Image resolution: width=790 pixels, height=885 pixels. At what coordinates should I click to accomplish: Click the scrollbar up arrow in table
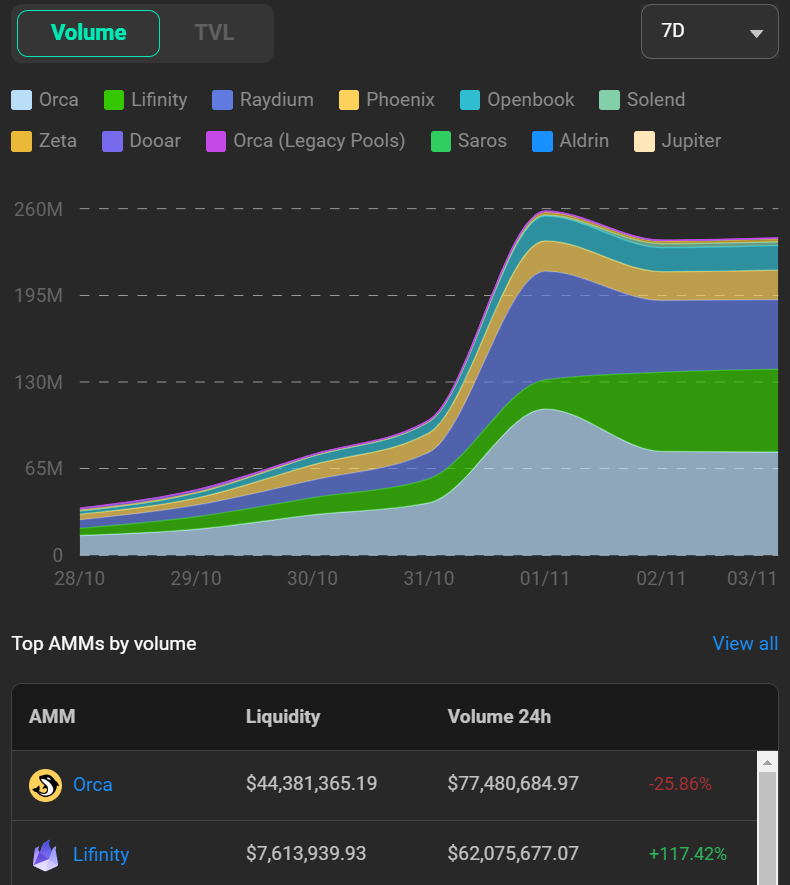[767, 763]
